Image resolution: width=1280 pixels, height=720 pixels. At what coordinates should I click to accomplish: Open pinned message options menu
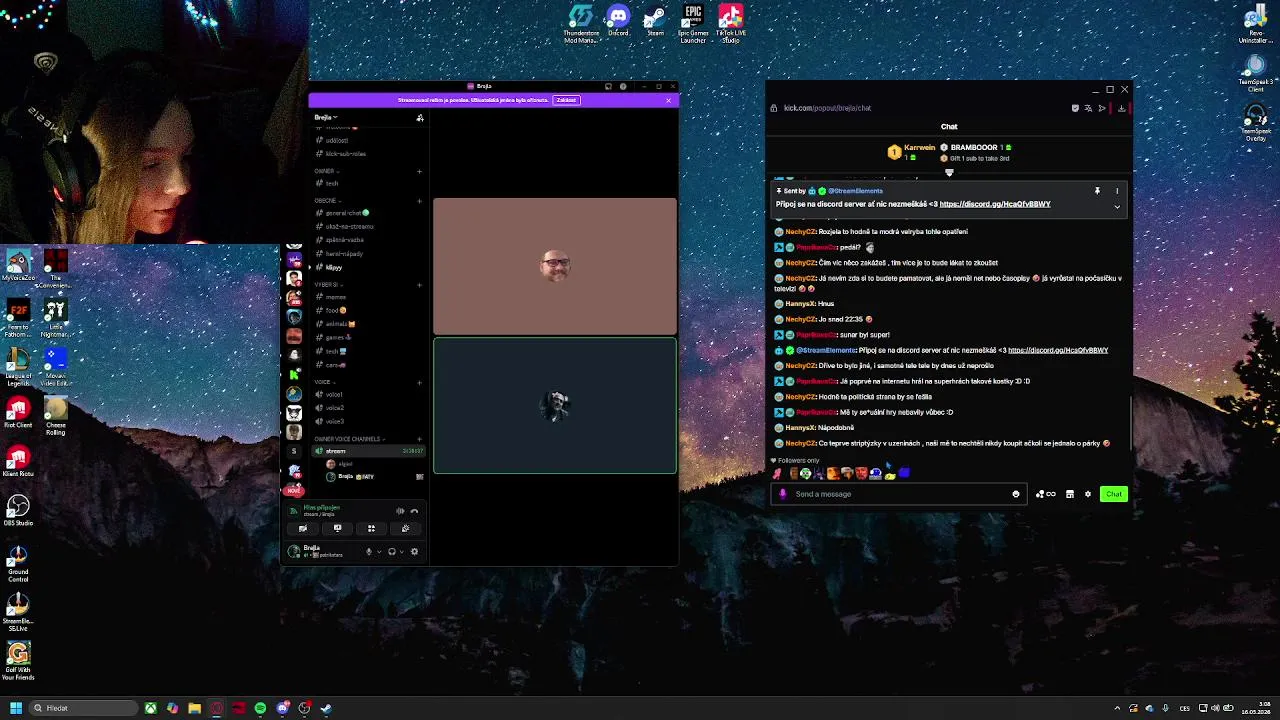tap(1117, 191)
